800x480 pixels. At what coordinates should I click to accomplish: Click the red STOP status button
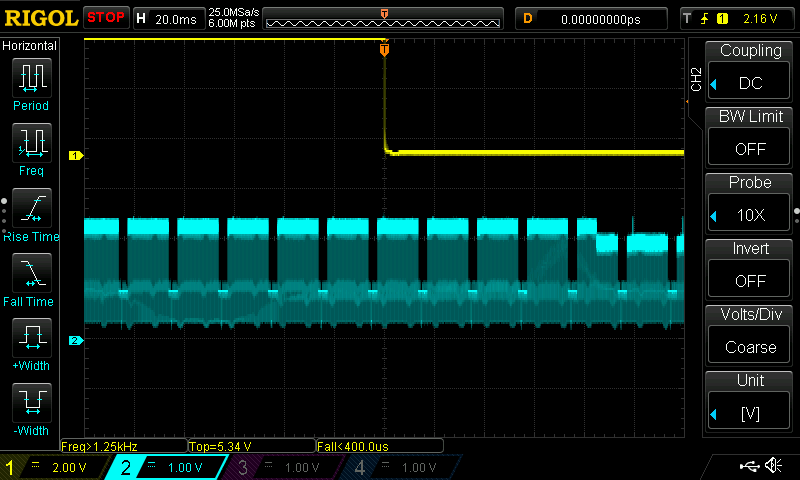[105, 18]
